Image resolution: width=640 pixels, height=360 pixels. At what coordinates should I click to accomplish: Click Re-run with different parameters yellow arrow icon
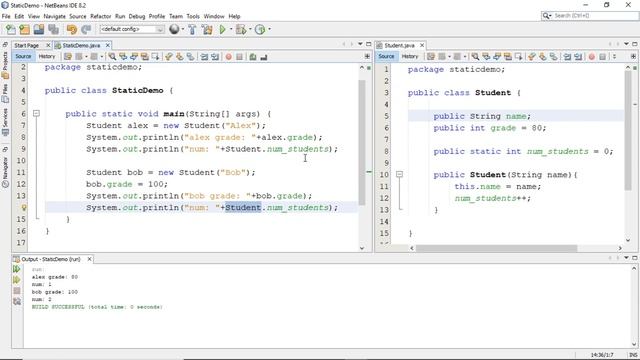(16, 280)
